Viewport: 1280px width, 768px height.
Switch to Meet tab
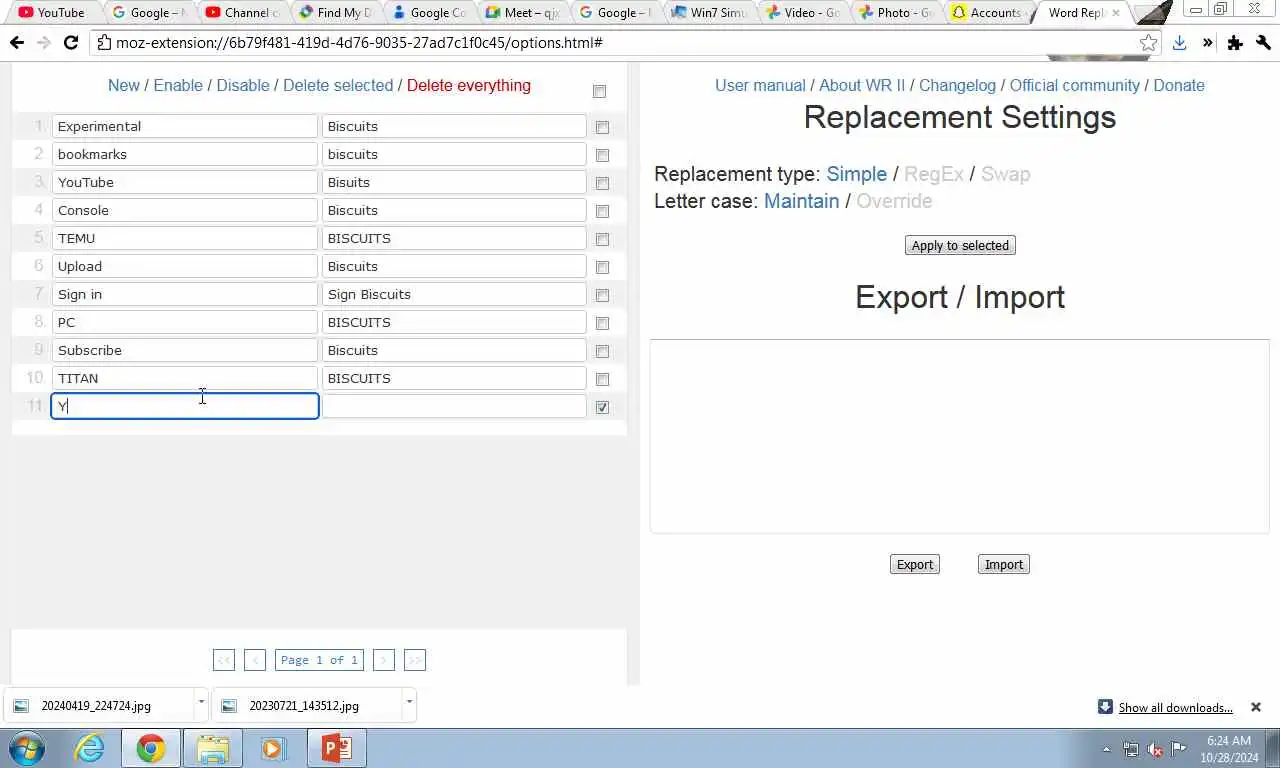[x=523, y=13]
